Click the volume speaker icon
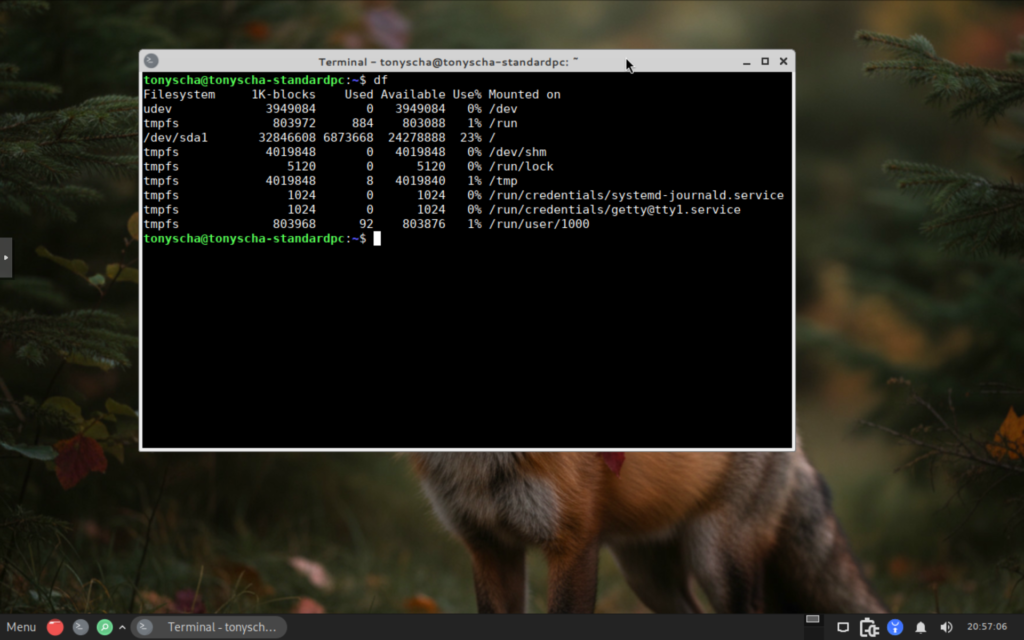Screen dimensions: 1024x640 pos(946,628)
